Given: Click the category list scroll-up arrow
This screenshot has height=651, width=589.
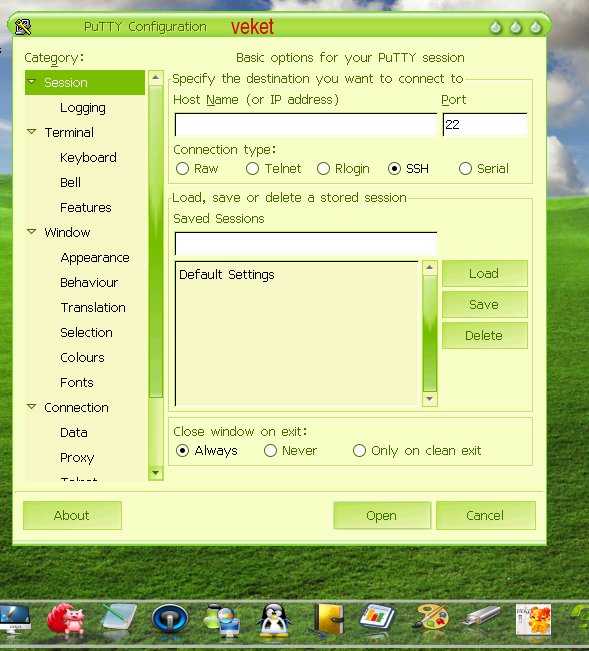Looking at the screenshot, I should click(x=156, y=78).
